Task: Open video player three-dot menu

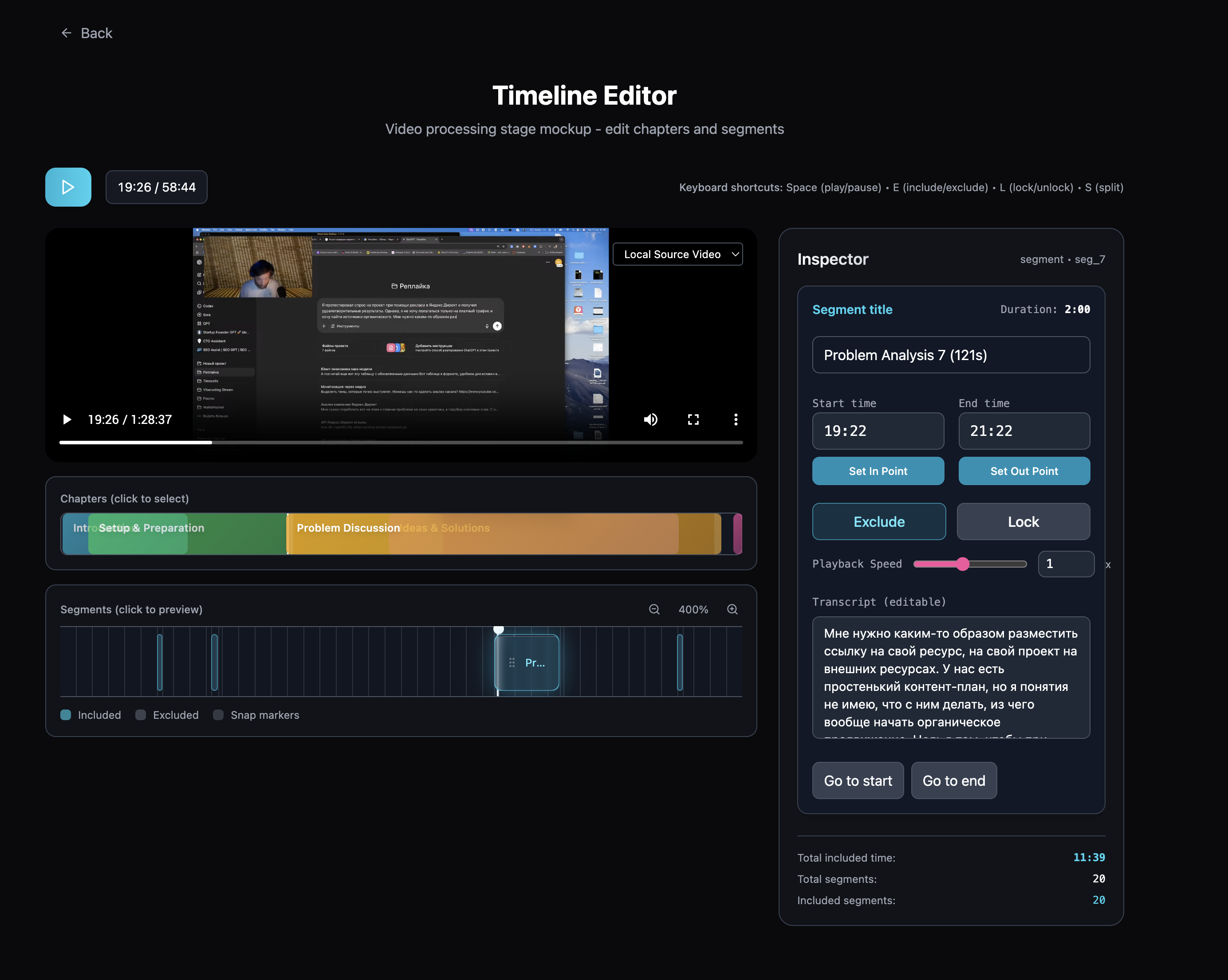Action: click(x=735, y=419)
